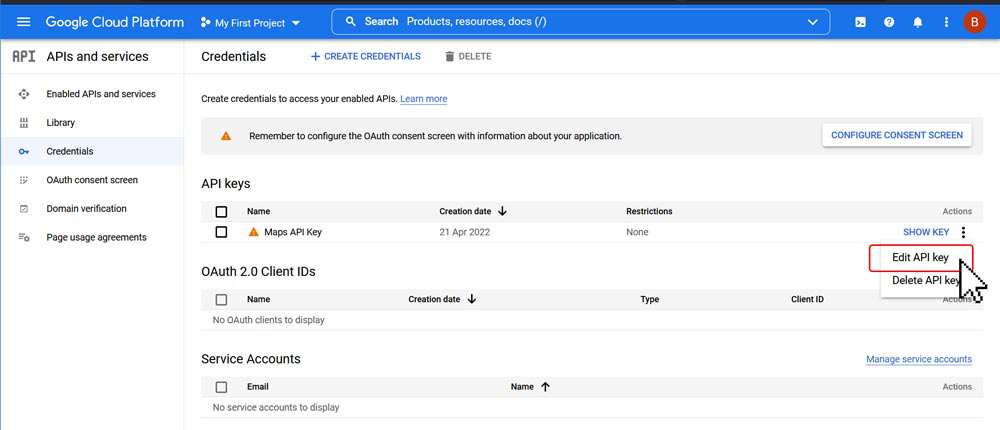This screenshot has height=430, width=1000.
Task: Click CONFIGURE CONSENT SCREEN button
Action: 897,135
